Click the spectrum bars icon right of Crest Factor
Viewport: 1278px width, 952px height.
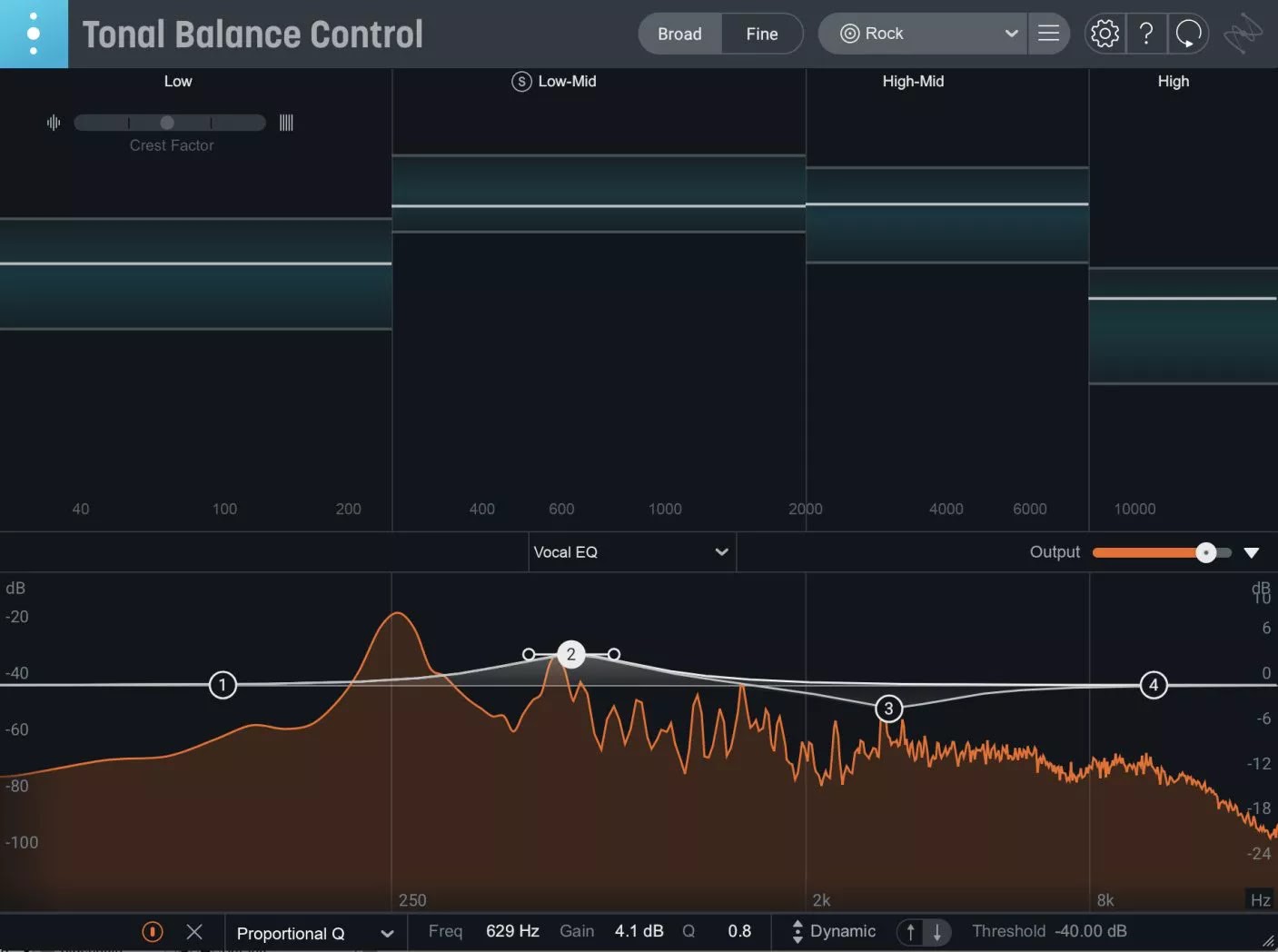point(286,122)
